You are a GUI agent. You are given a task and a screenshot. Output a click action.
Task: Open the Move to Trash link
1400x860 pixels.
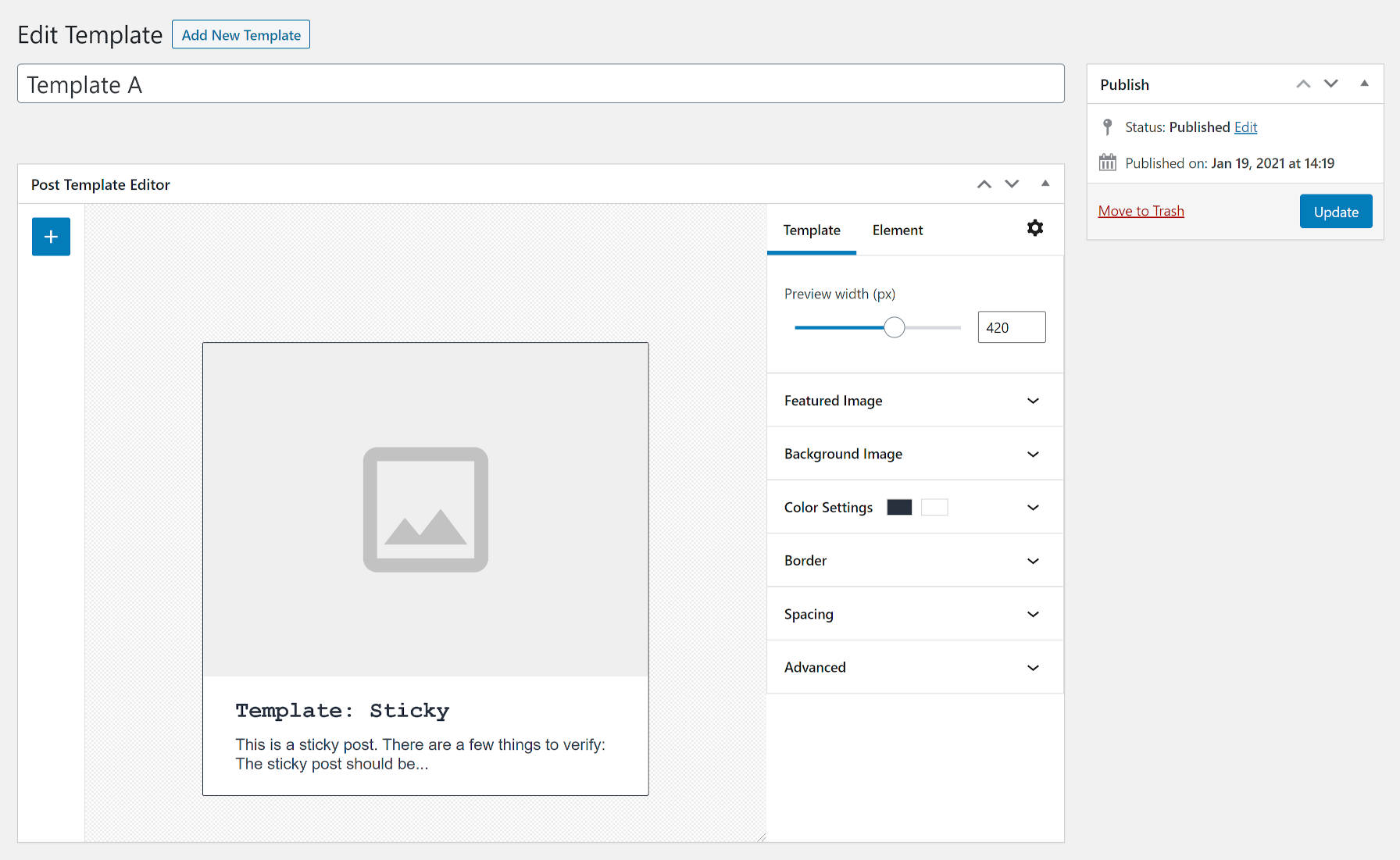click(1141, 211)
